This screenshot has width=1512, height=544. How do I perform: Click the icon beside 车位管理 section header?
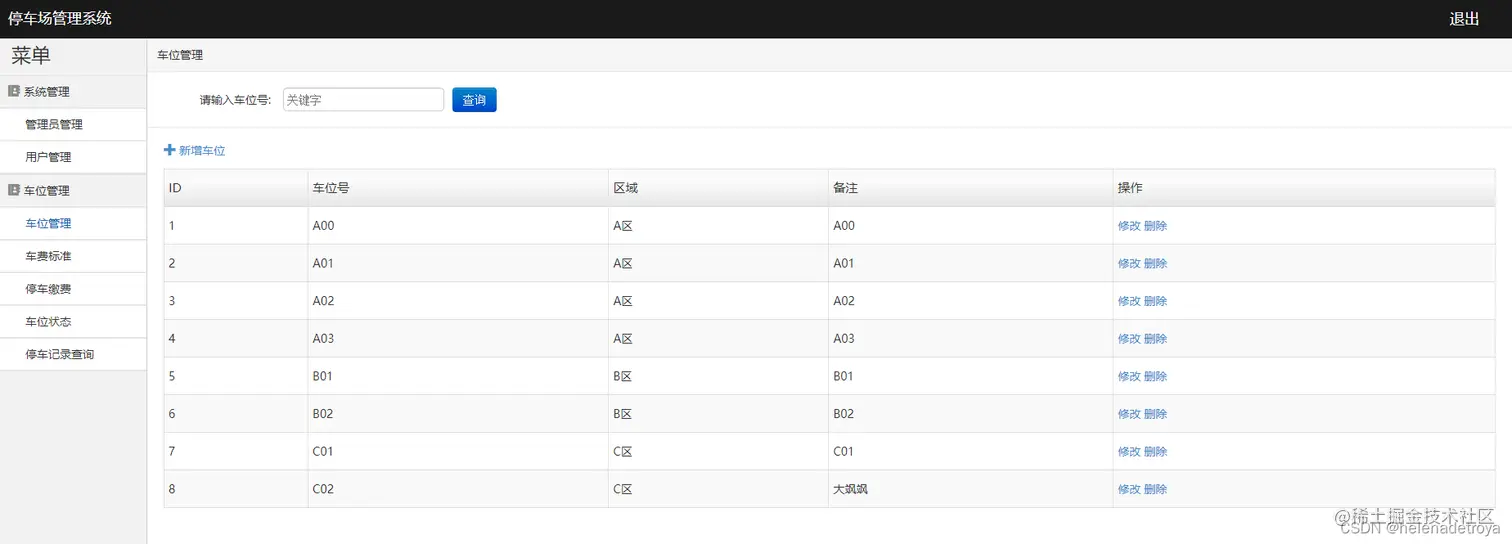(14, 190)
